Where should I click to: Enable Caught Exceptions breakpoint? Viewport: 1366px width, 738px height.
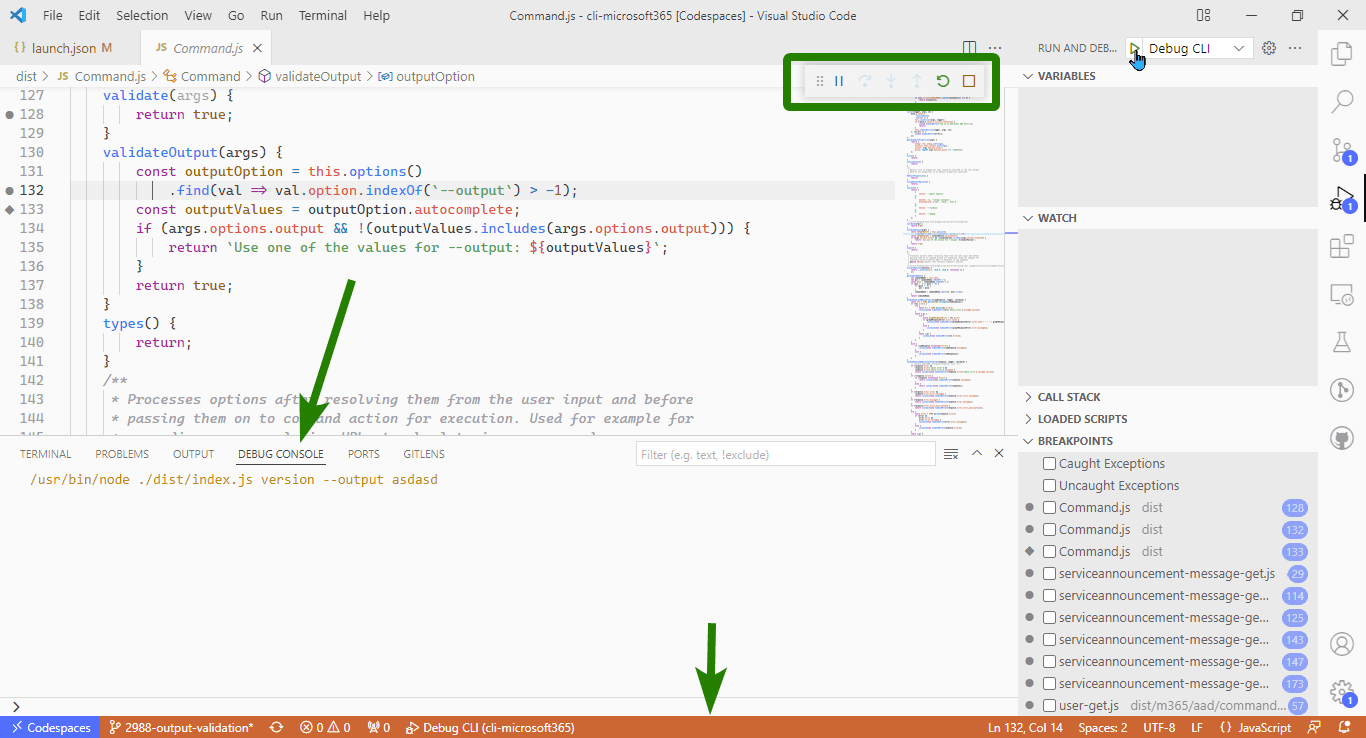point(1050,464)
